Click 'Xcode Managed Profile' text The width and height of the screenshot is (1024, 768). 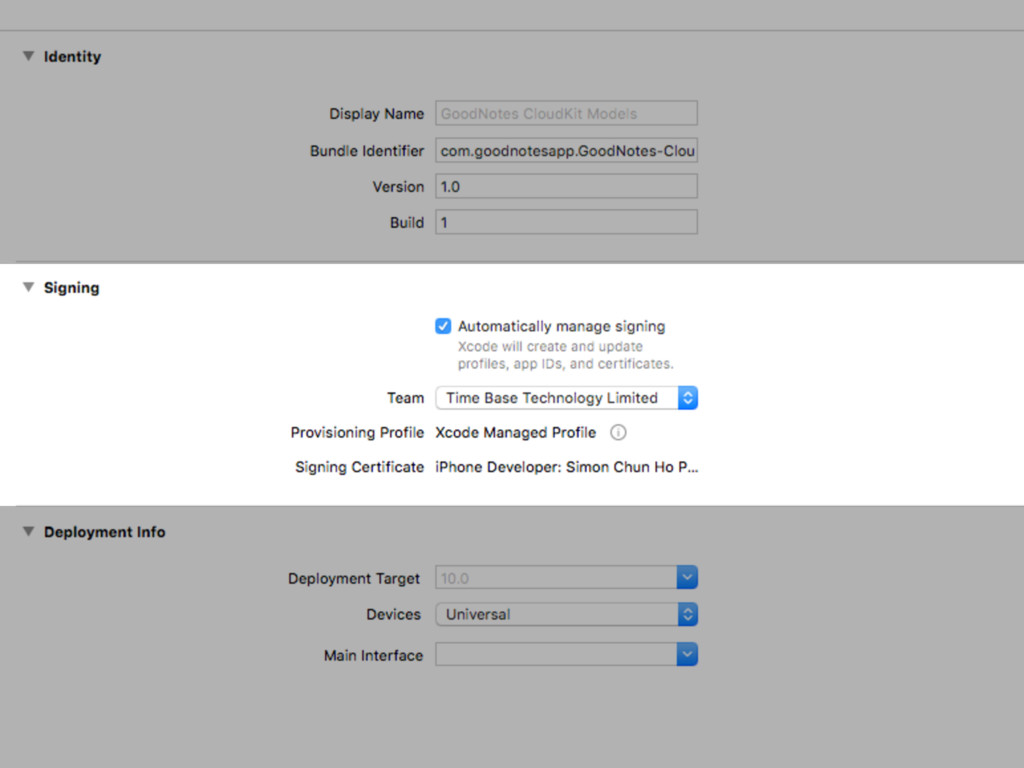pyautogui.click(x=515, y=432)
